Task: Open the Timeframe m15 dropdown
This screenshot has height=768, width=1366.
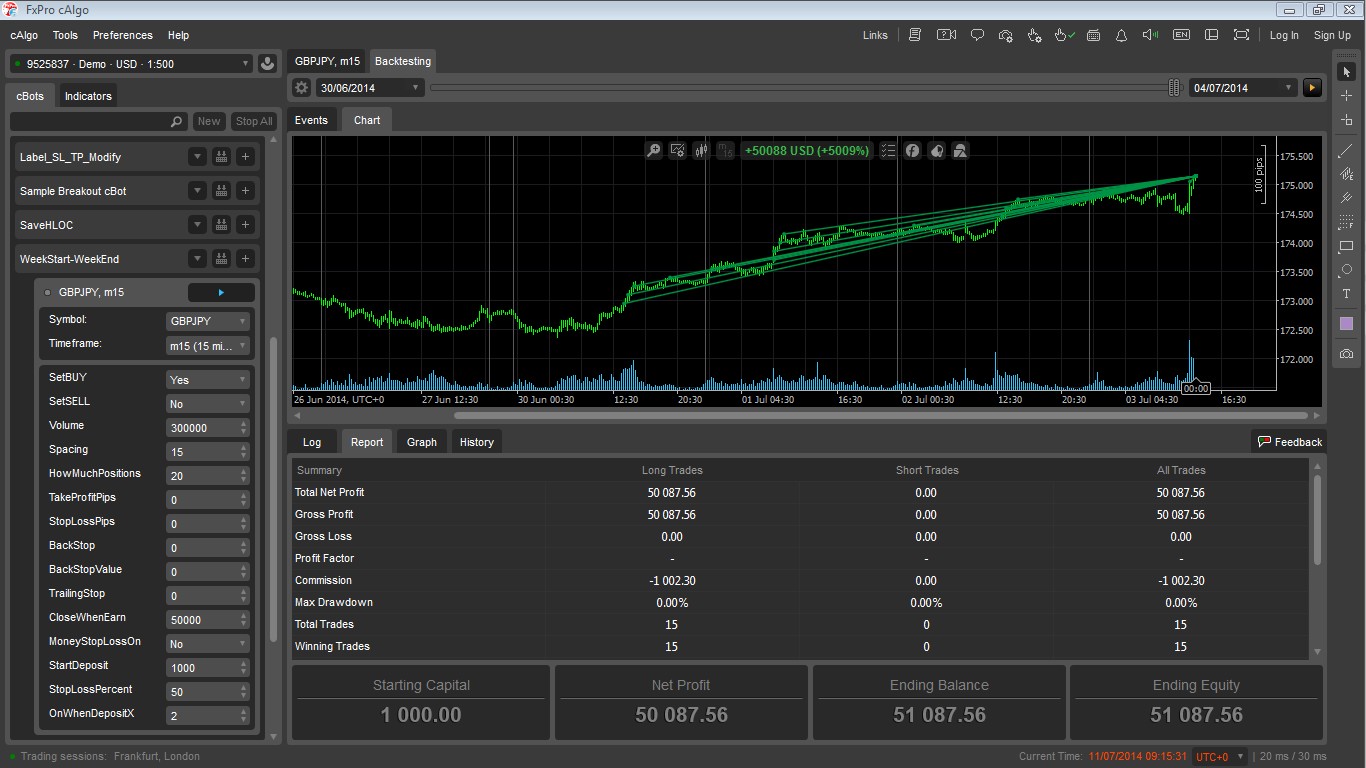Action: click(207, 346)
